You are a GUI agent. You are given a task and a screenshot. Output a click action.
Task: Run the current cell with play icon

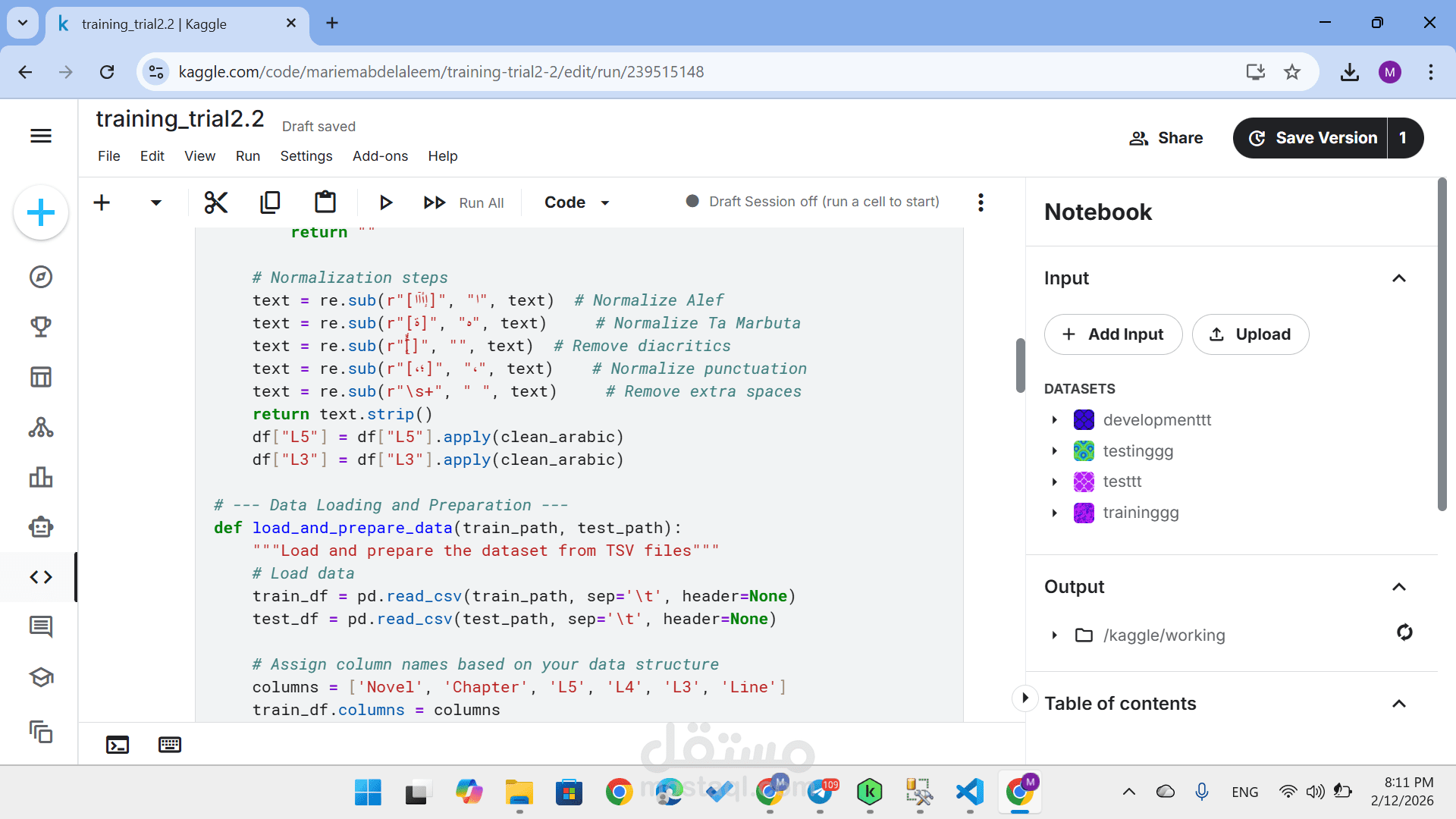pyautogui.click(x=385, y=202)
